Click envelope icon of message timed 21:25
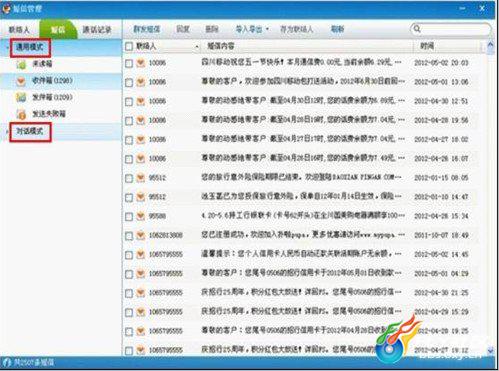This screenshot has height=371, width=499. click(141, 293)
